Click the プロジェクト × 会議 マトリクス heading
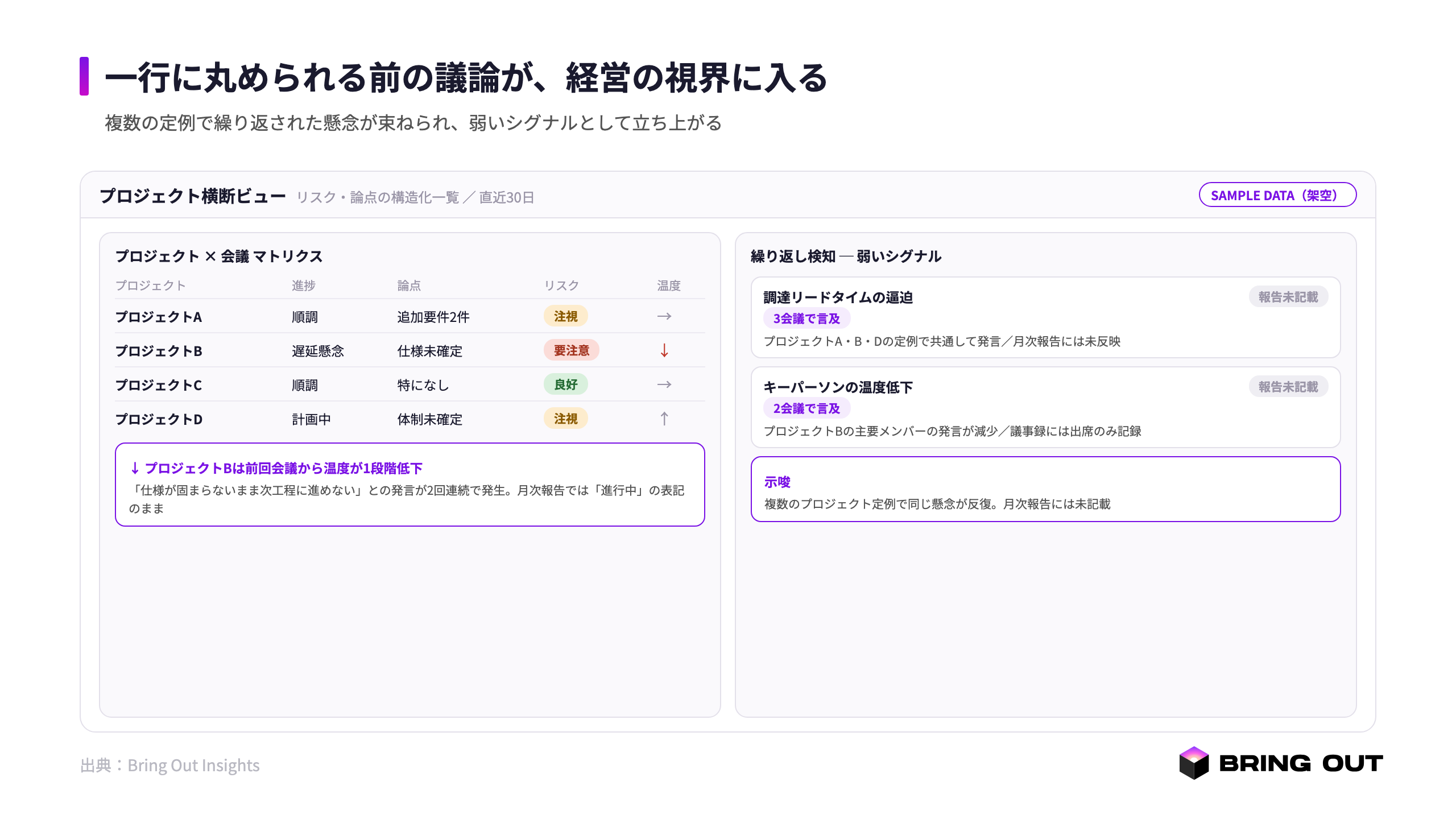 219,257
